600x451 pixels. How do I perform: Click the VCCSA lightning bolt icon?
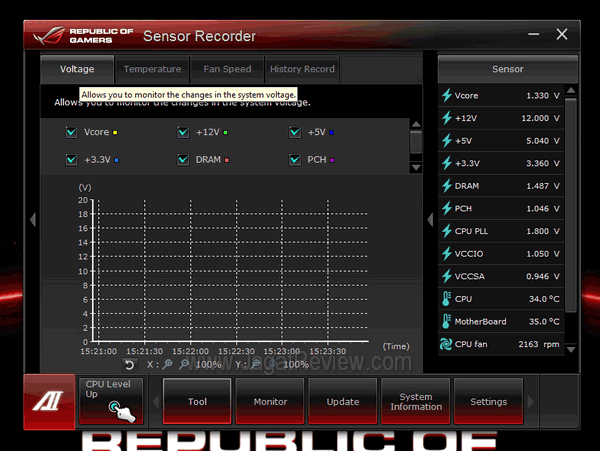pyautogui.click(x=447, y=276)
